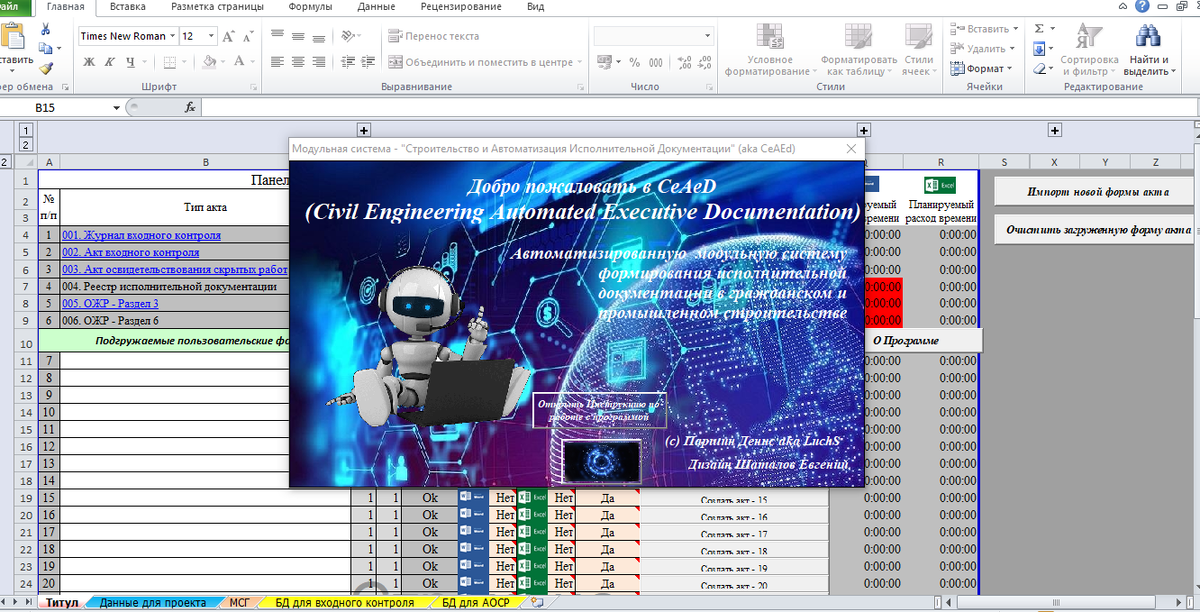Click the fx insert function button
The image size is (1200, 612).
[190, 107]
